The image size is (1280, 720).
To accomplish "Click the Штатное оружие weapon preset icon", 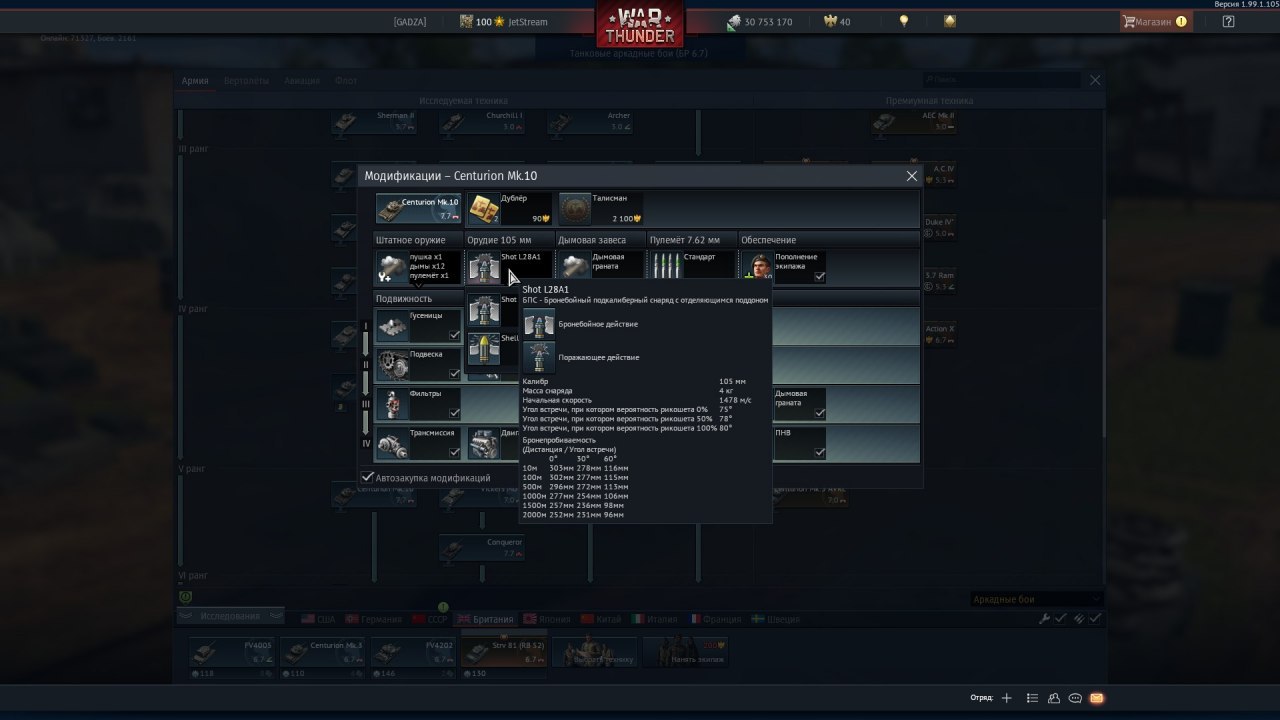I will pos(391,267).
